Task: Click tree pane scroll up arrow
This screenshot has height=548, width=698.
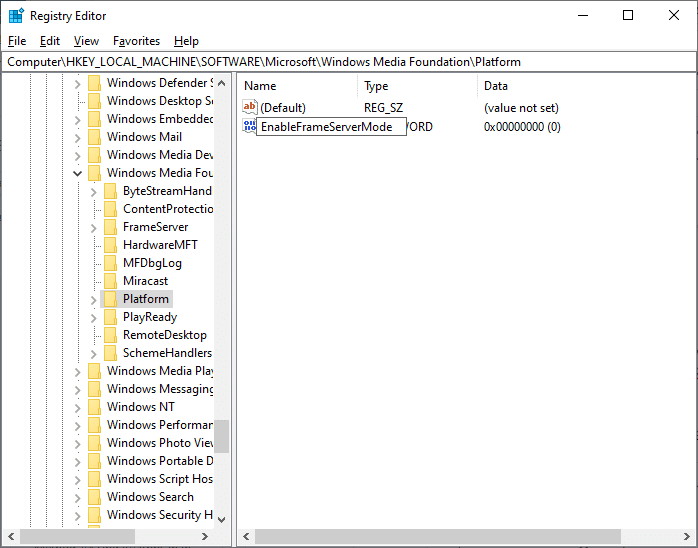Action: click(222, 83)
